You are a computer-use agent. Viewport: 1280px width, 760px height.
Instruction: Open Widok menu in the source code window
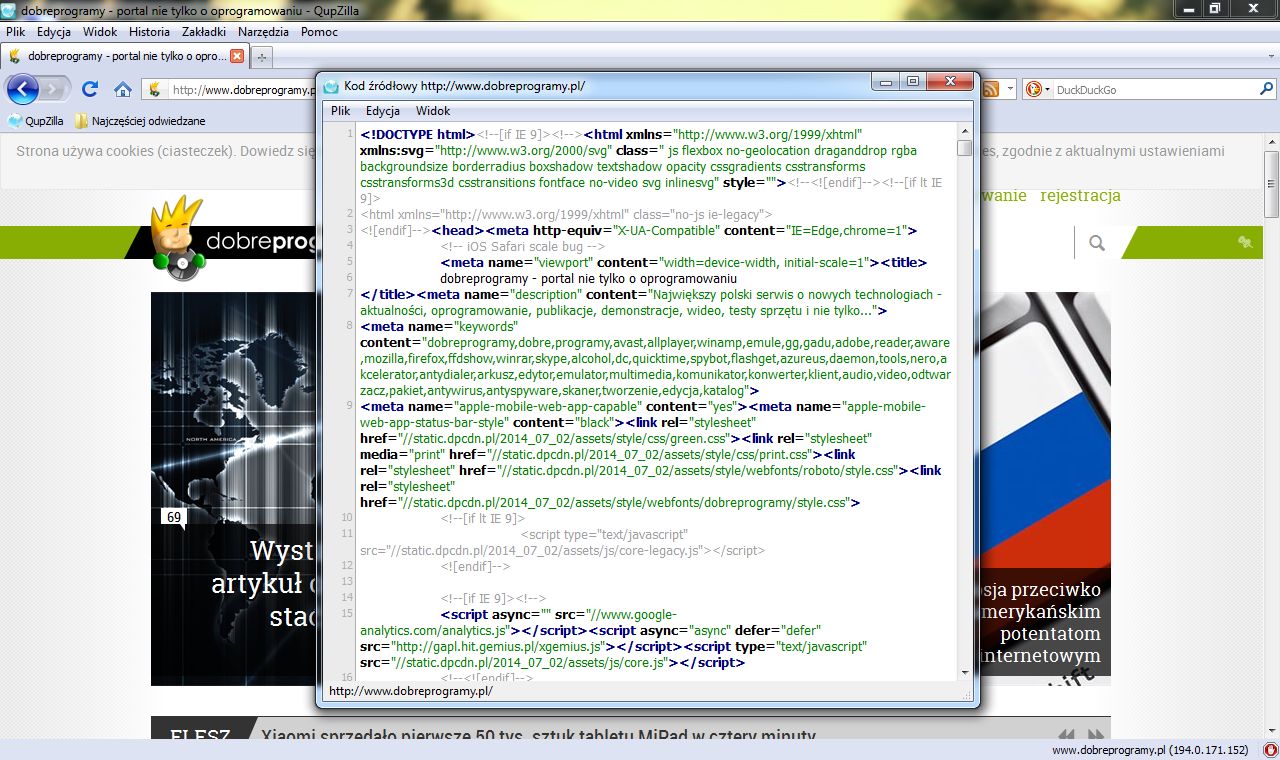[433, 111]
